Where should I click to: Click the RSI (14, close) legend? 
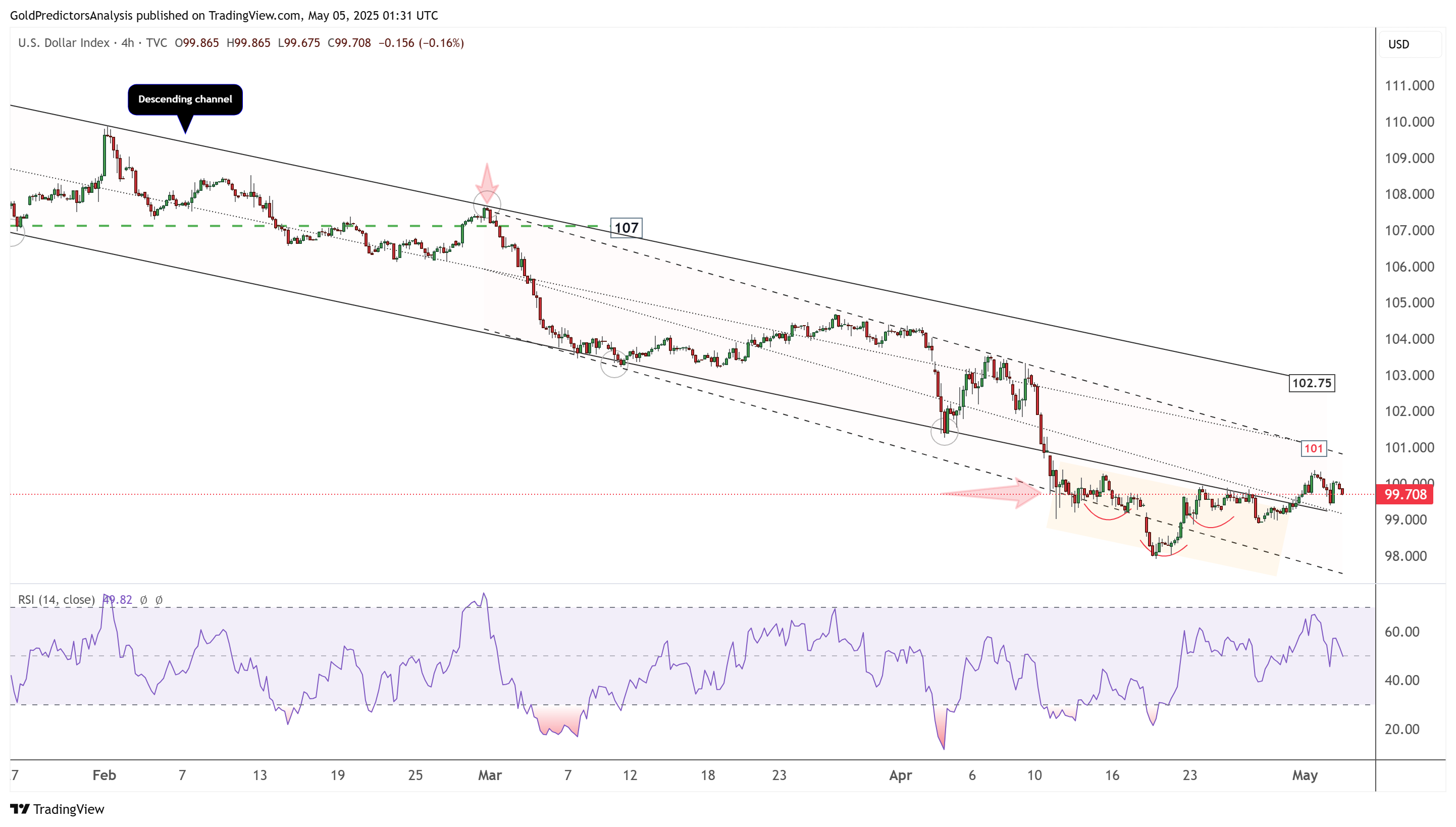tap(56, 600)
